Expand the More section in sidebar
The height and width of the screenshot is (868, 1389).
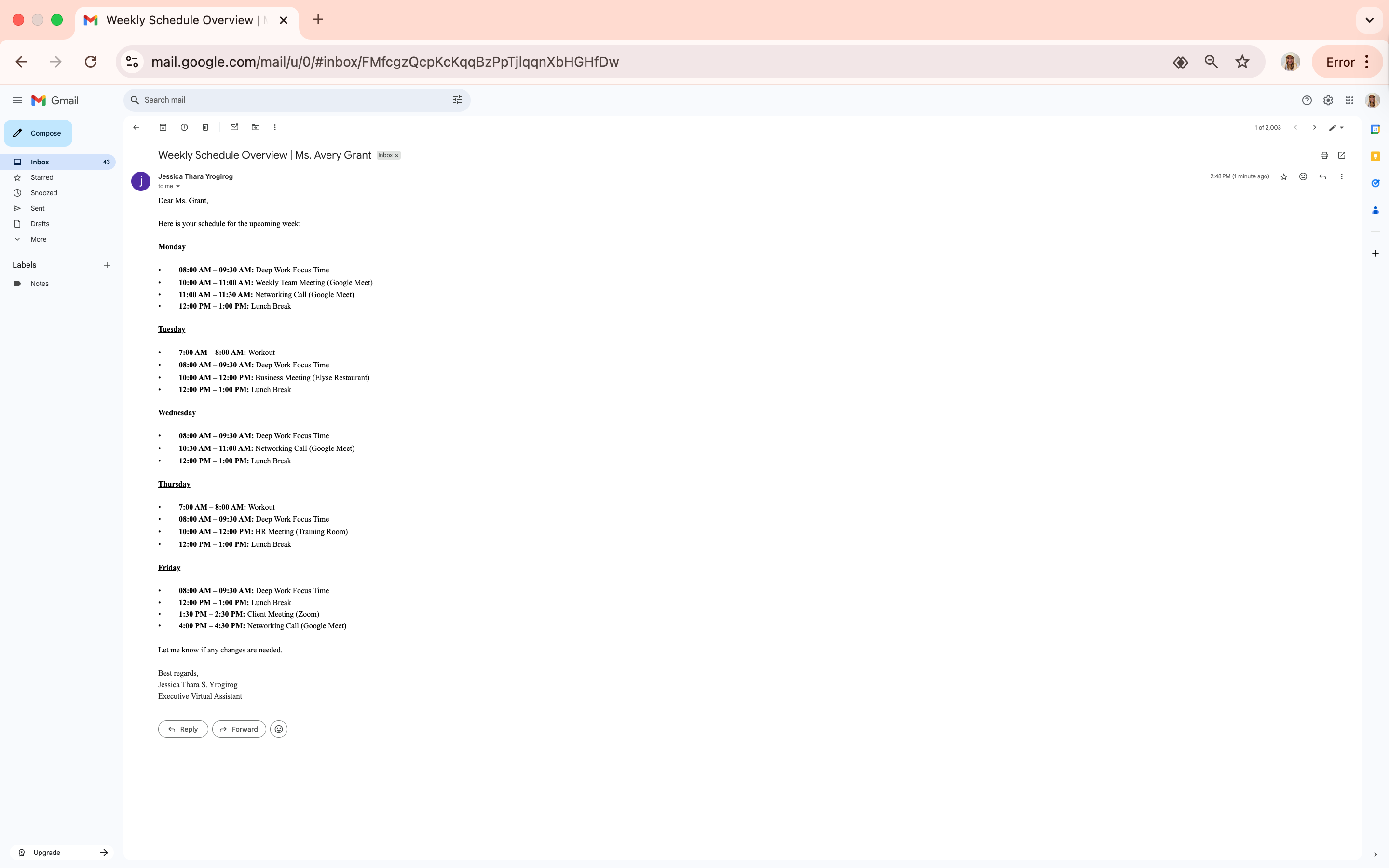[39, 239]
